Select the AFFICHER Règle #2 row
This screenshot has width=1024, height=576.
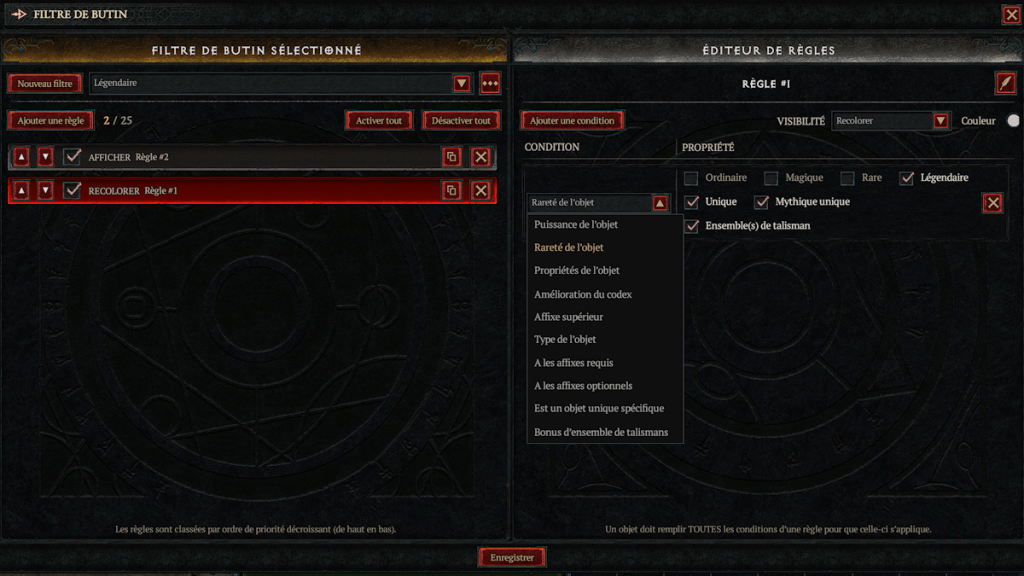pos(252,157)
